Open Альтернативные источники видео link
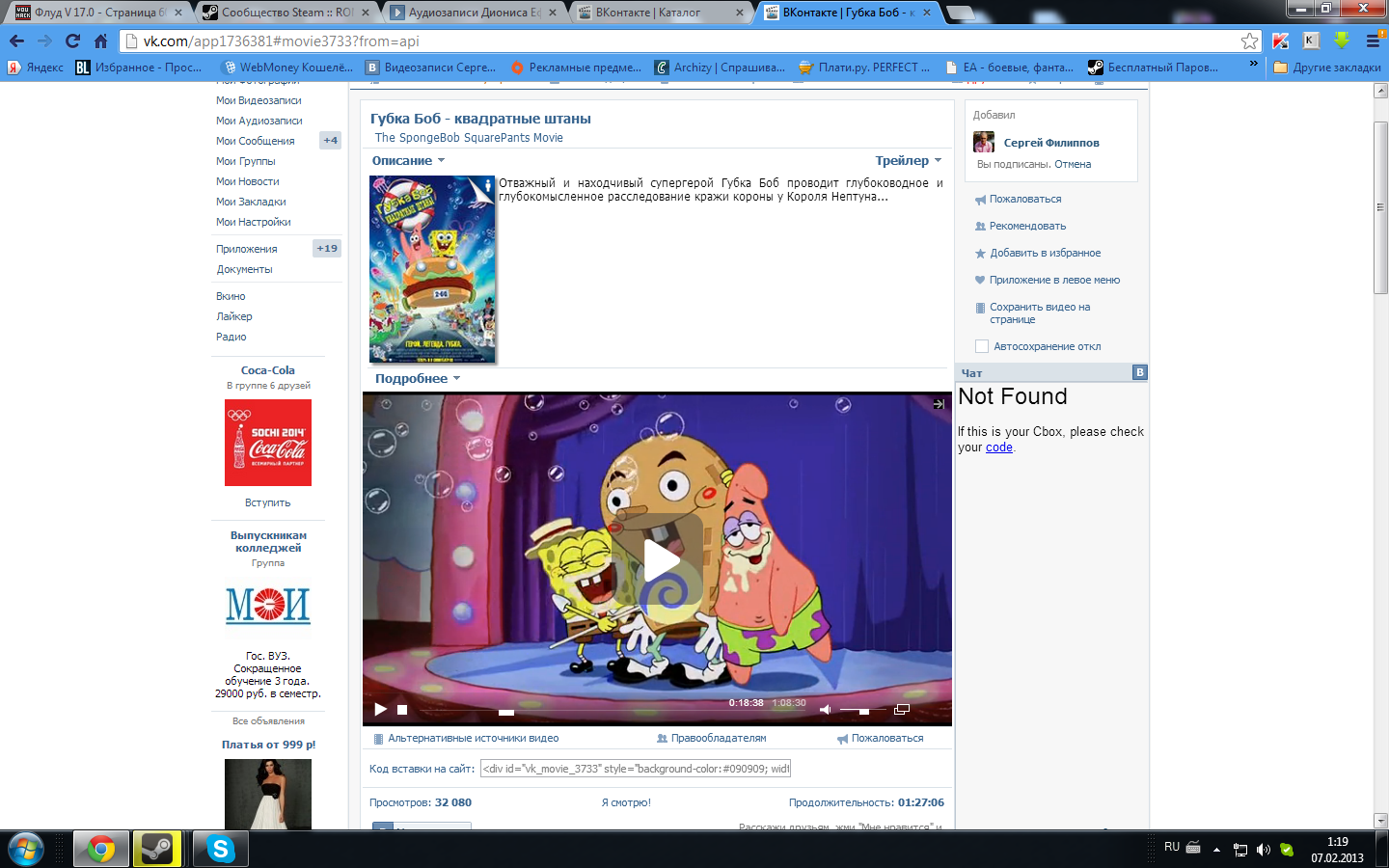The height and width of the screenshot is (868, 1389). point(474,738)
